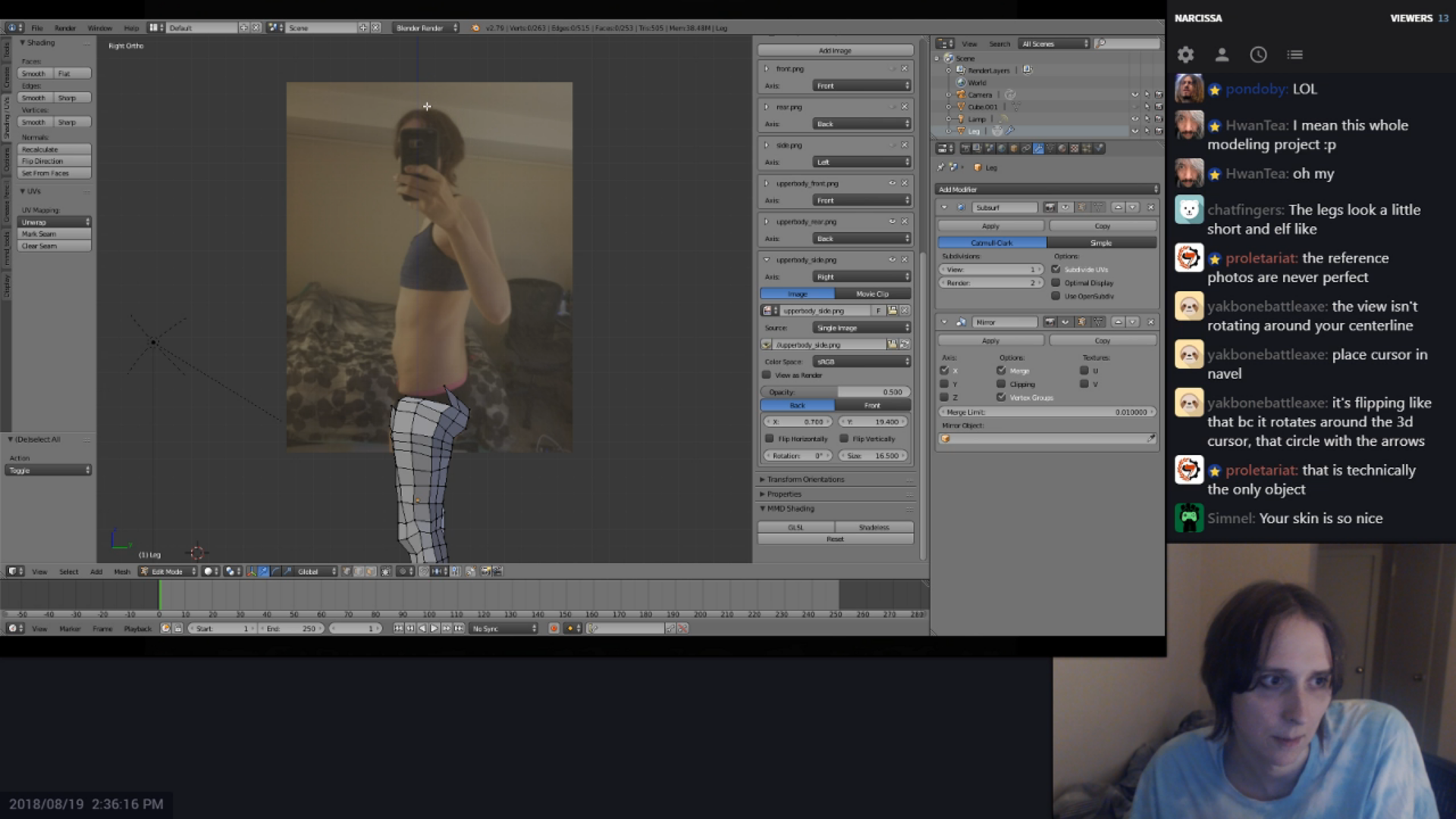Screen dimensions: 1456x819
Task: Remove the side.png background image
Action: point(904,145)
